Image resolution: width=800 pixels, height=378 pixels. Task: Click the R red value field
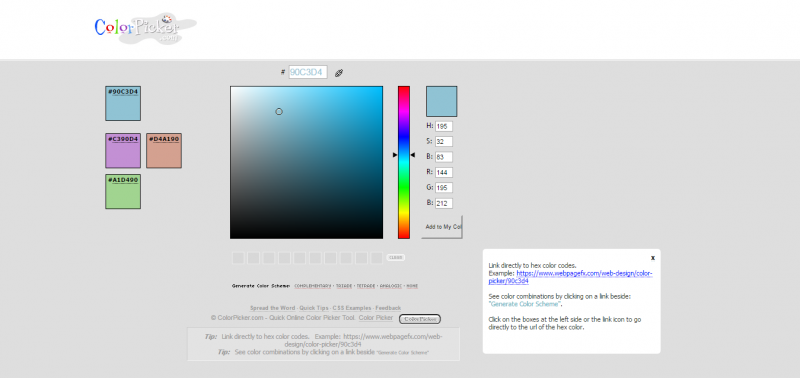[444, 172]
